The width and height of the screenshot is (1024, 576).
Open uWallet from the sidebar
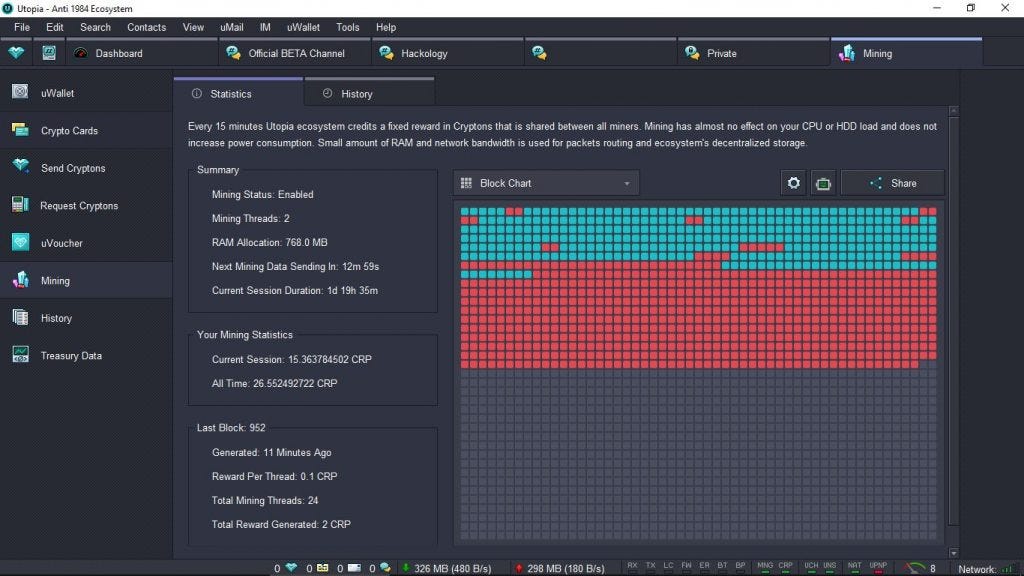pyautogui.click(x=86, y=93)
